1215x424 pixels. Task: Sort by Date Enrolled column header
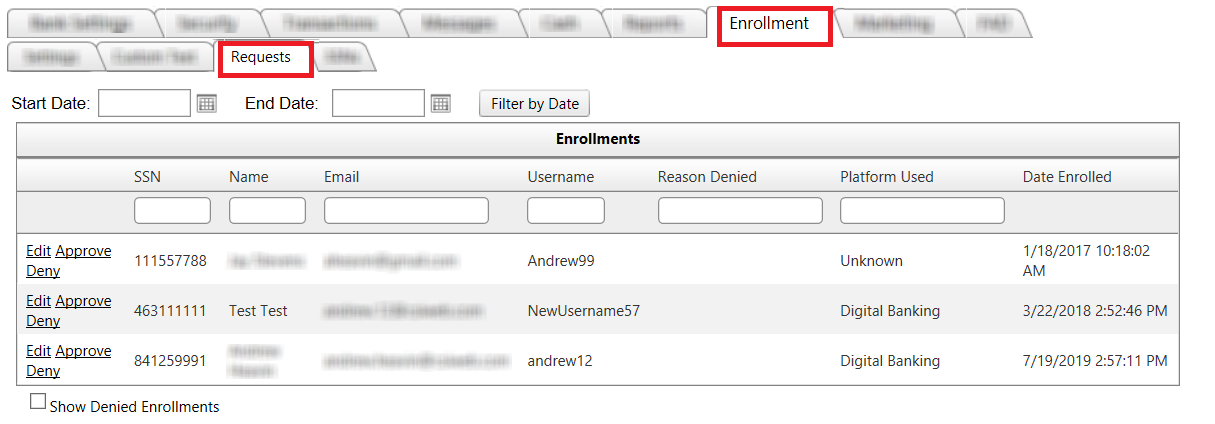(x=1067, y=177)
